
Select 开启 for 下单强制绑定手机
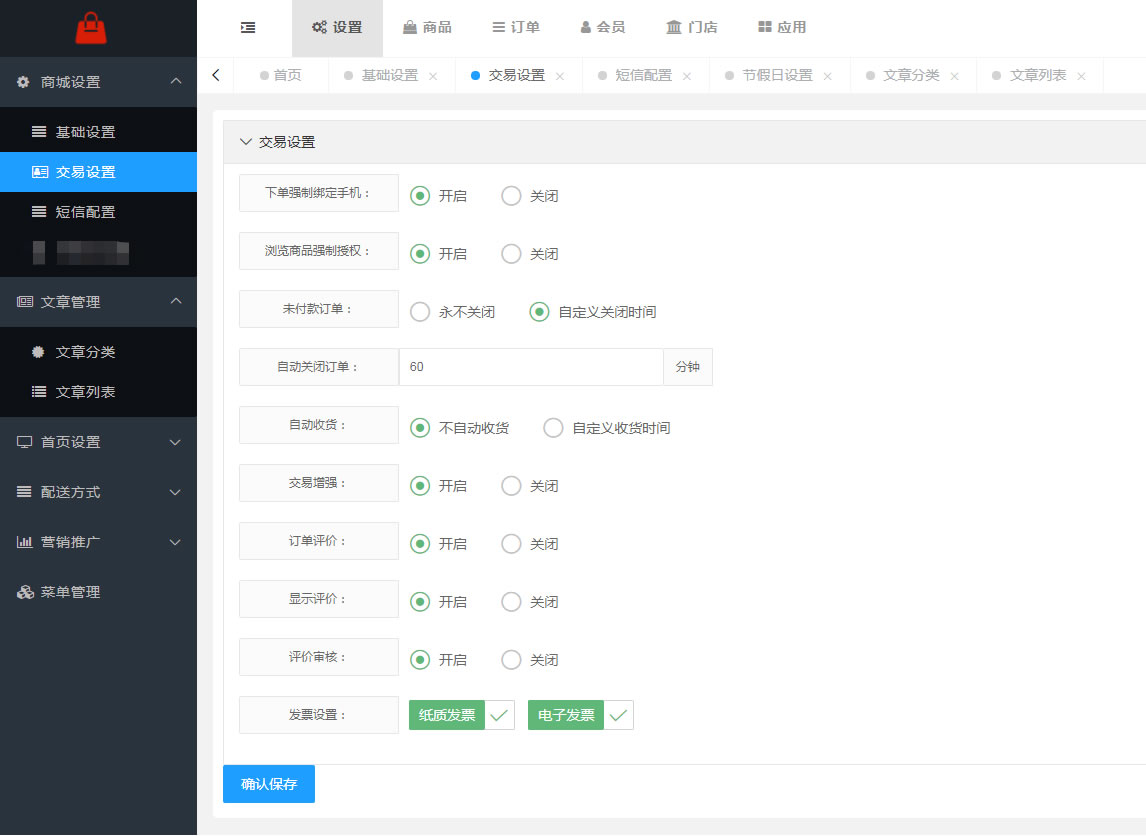(420, 196)
